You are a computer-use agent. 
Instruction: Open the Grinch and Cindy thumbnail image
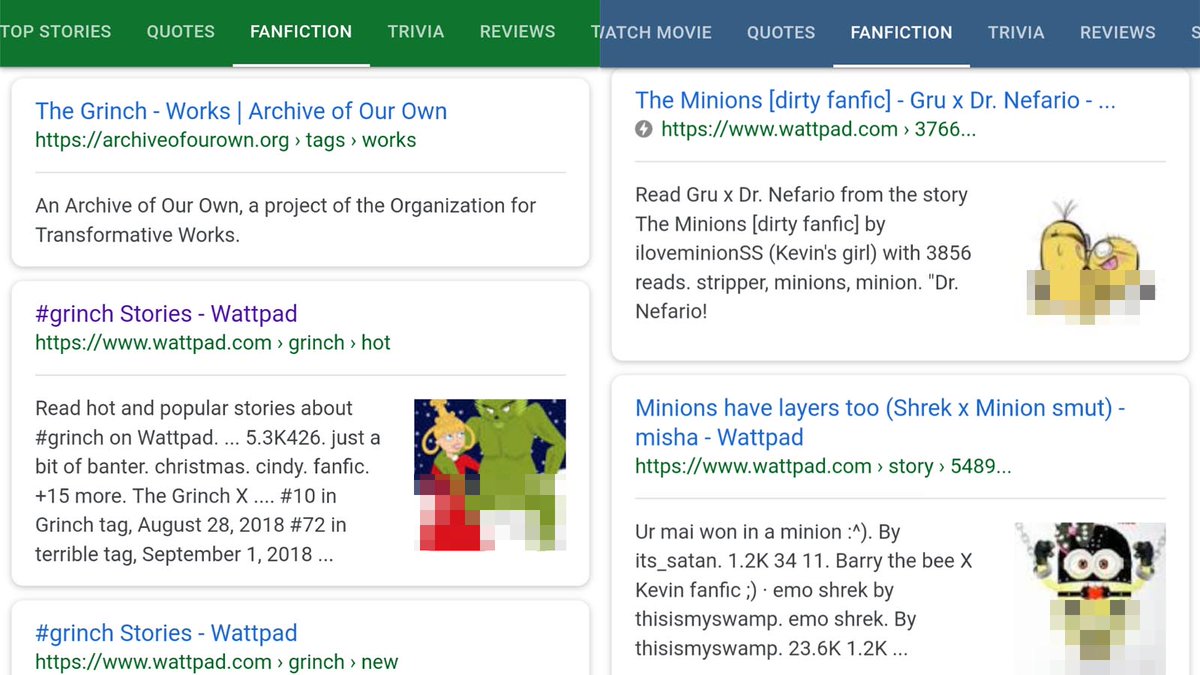click(x=490, y=475)
